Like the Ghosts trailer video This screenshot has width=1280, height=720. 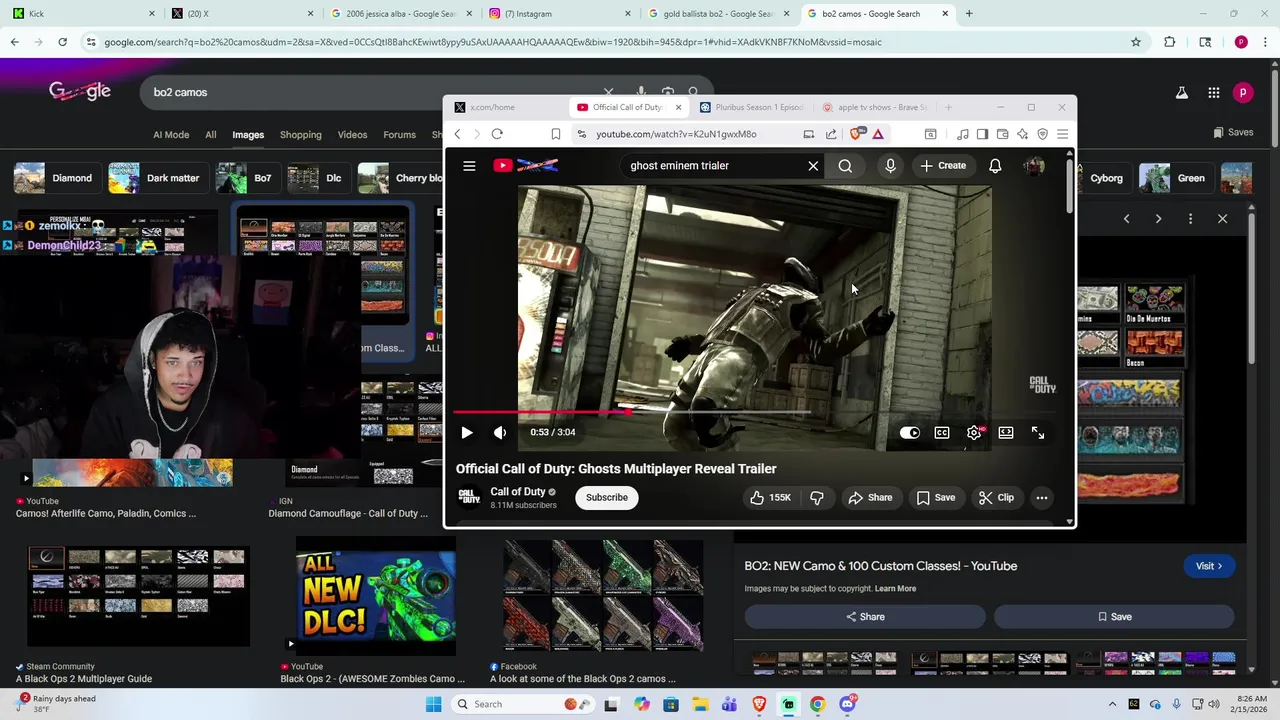771,497
